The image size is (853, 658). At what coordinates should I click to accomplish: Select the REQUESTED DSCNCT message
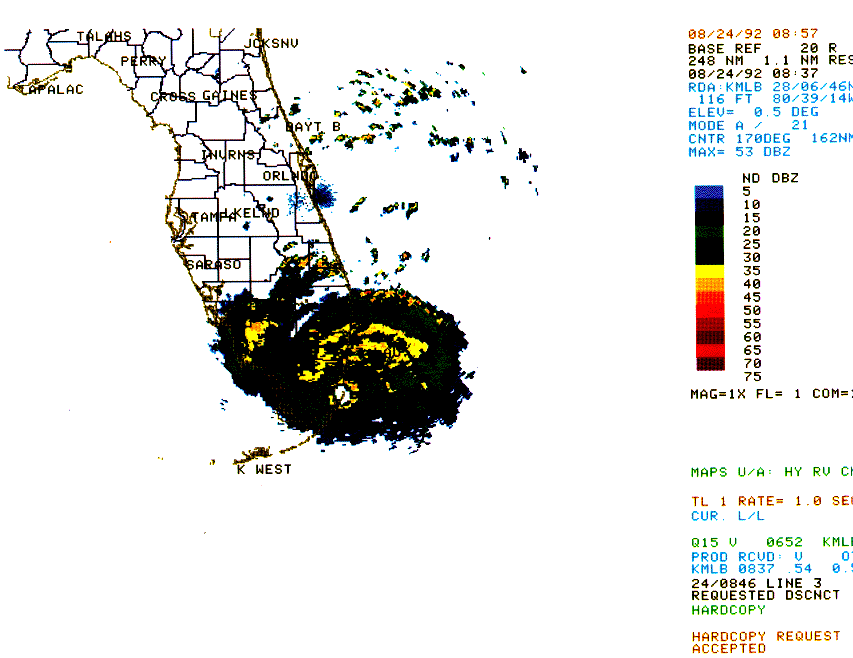(x=765, y=595)
